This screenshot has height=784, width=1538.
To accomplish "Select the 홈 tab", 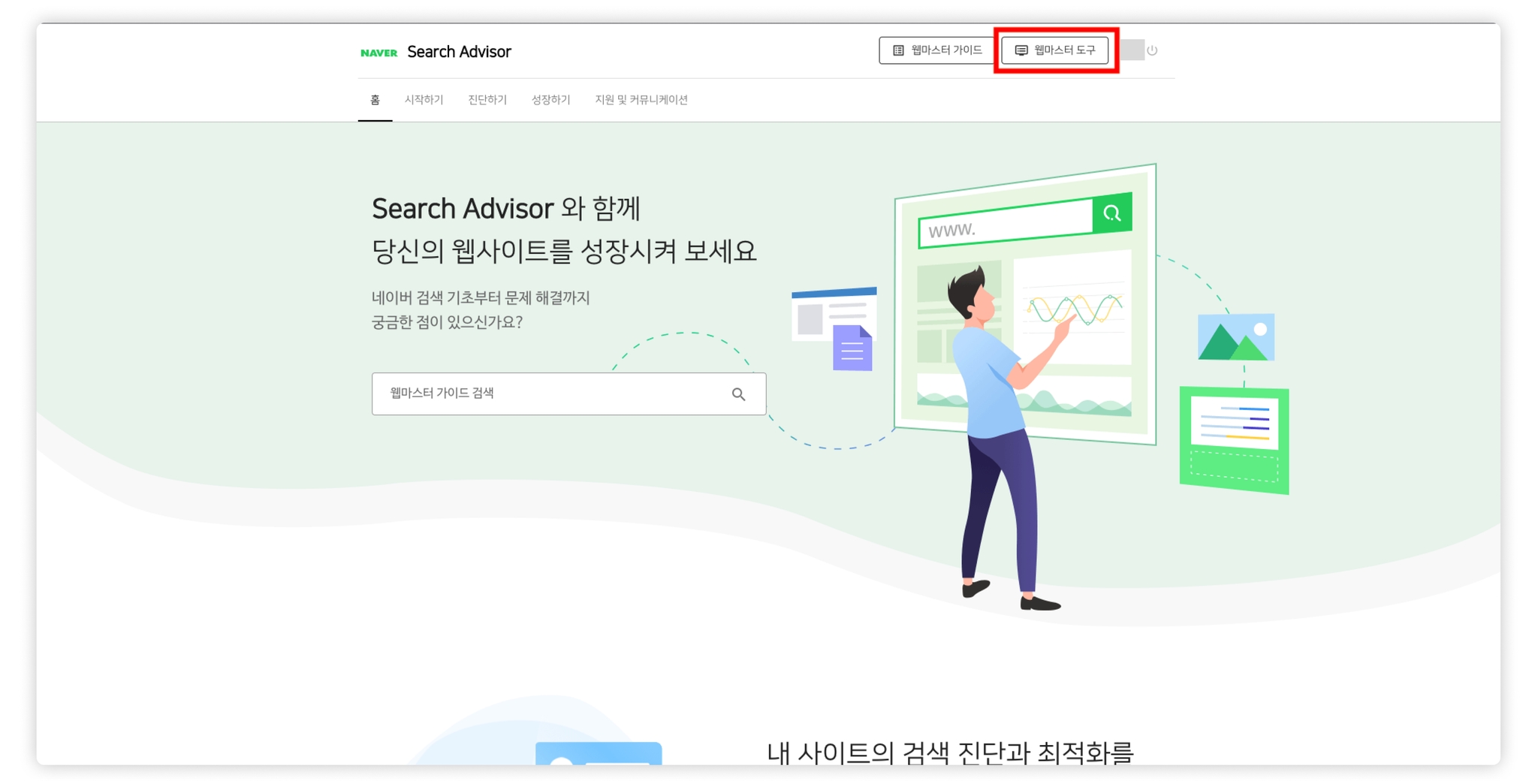I will (x=375, y=100).
